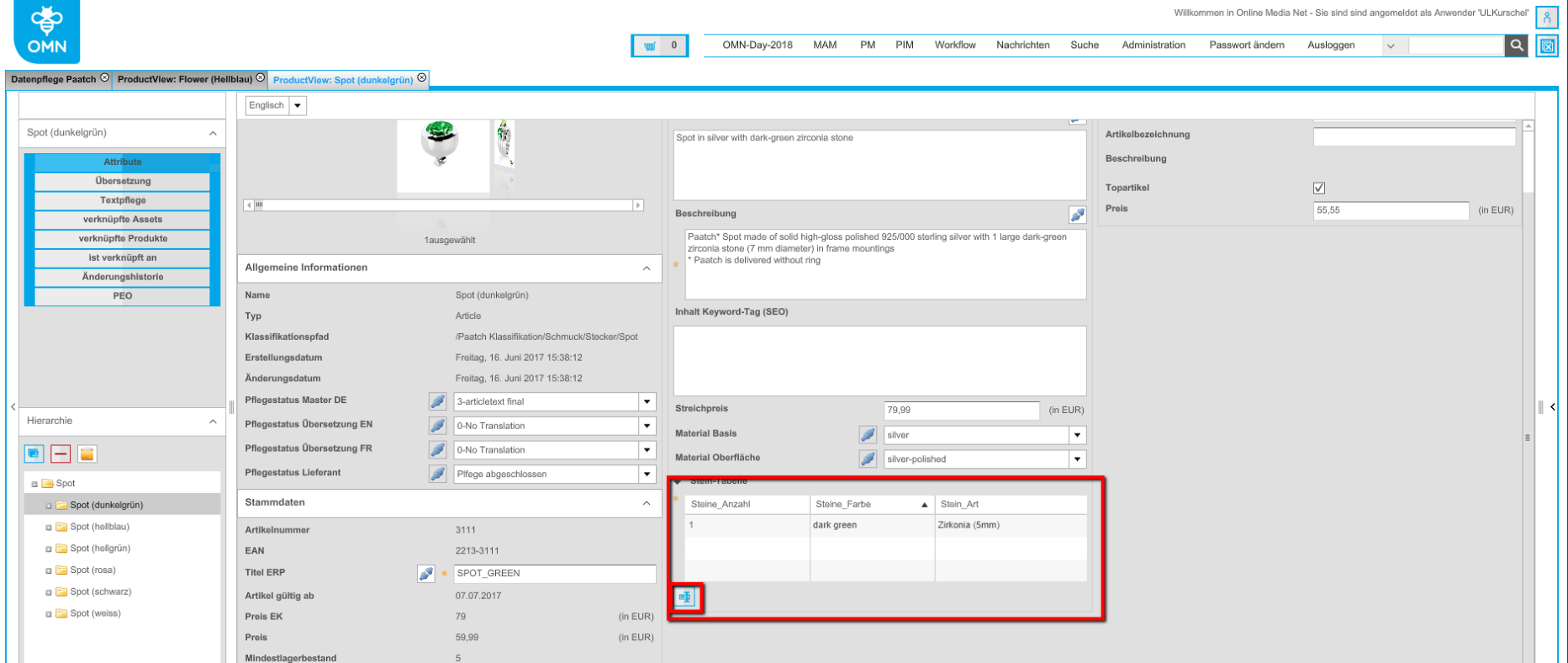Viewport: 1568px width, 663px height.
Task: Click edit icon next to Beschreibung
Action: 1077,215
